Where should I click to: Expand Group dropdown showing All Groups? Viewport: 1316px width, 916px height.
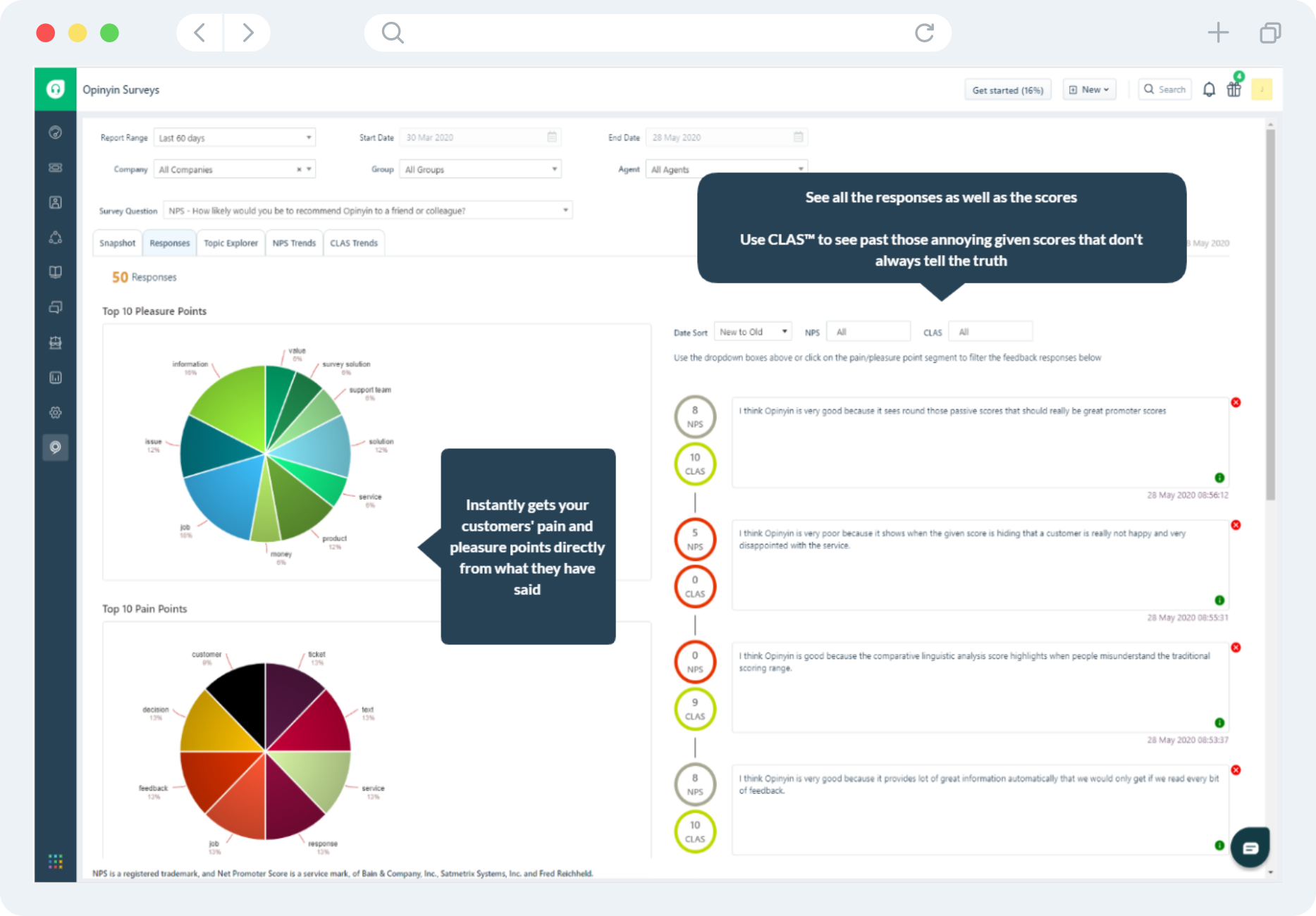(480, 169)
